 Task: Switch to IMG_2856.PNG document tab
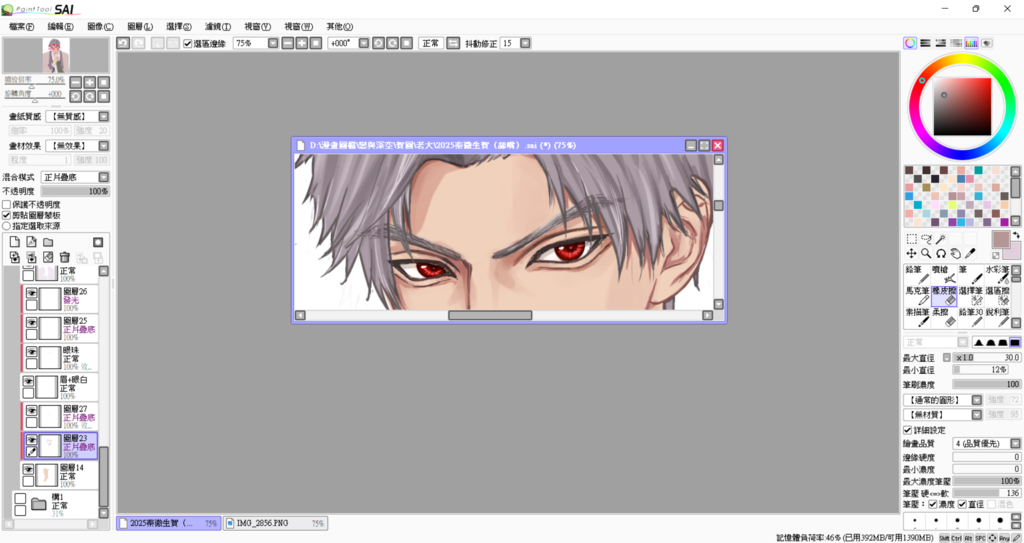pyautogui.click(x=275, y=523)
